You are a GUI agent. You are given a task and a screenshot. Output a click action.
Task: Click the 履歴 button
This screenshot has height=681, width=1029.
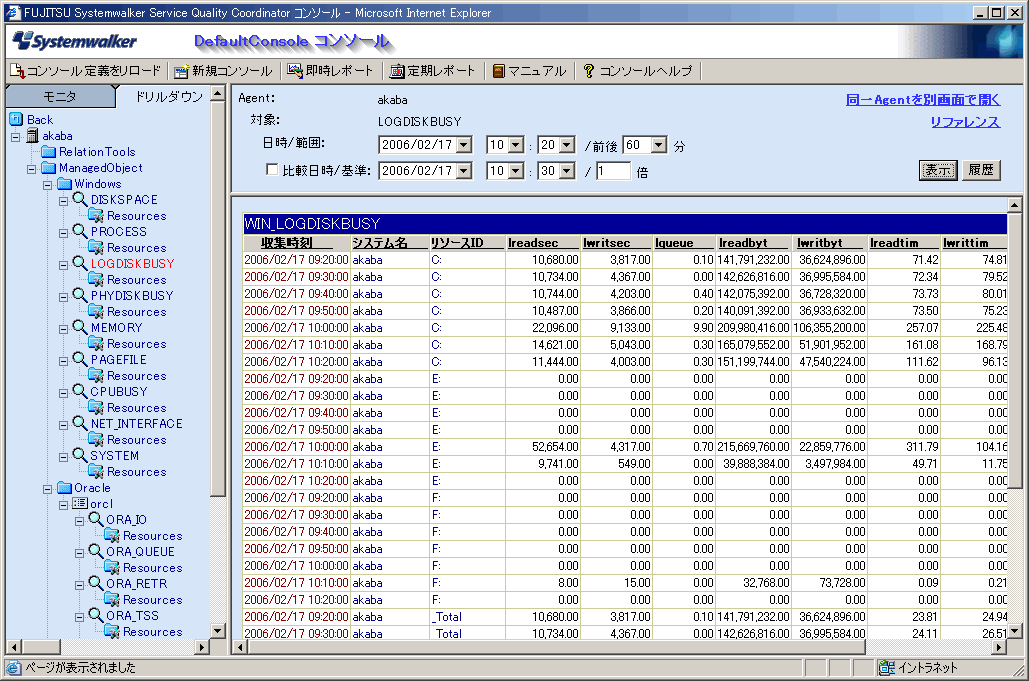[981, 170]
